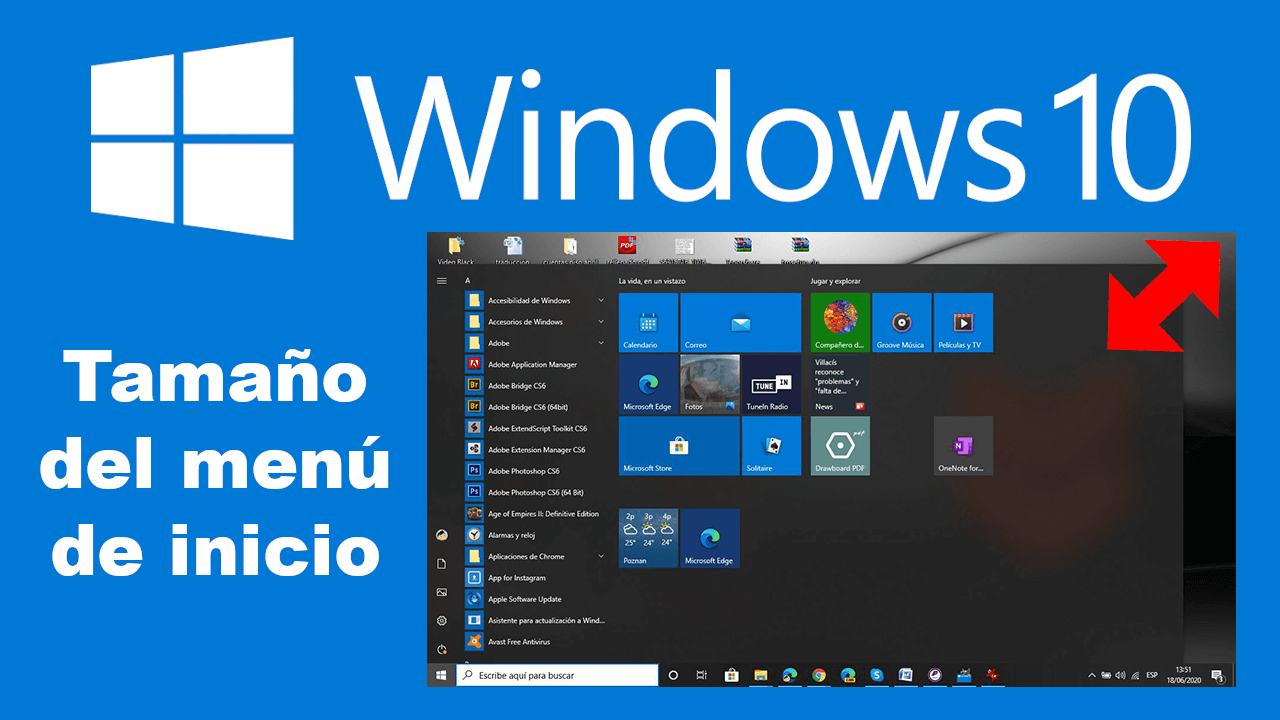The width and height of the screenshot is (1280, 720).
Task: Open the Fotos photo tile
Action: pos(710,384)
